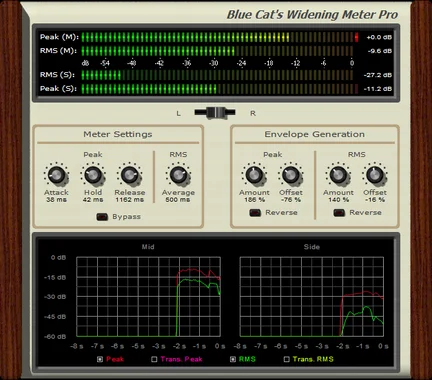This screenshot has height=380, width=432.
Task: Click the Peak Amount value 186 %
Action: pos(254,200)
